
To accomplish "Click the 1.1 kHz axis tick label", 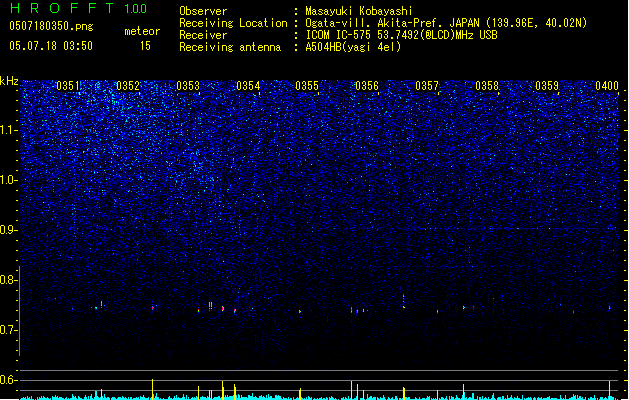I will 8,130.
